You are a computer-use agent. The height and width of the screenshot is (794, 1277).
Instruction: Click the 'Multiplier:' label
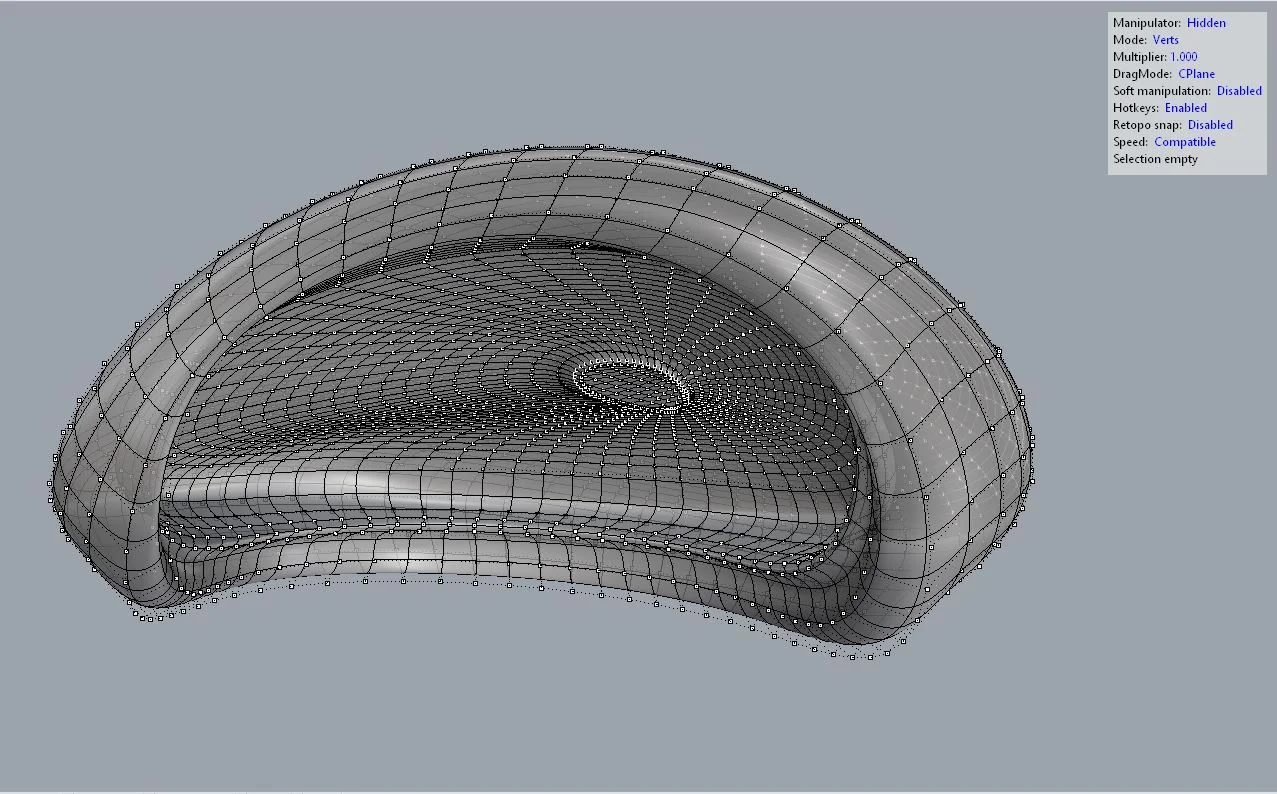[1140, 57]
